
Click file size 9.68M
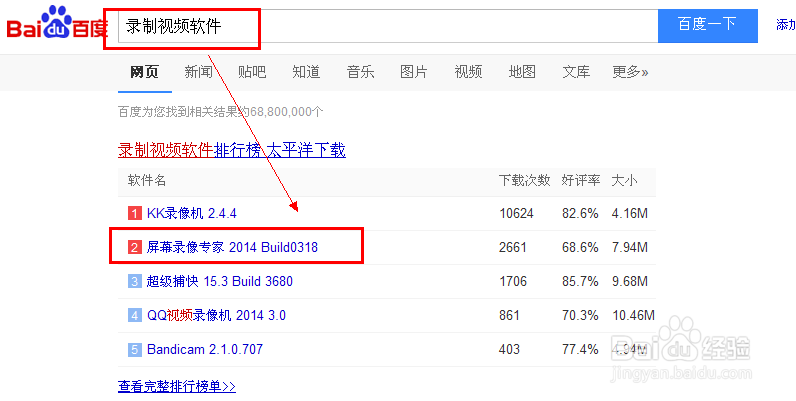coord(630,281)
